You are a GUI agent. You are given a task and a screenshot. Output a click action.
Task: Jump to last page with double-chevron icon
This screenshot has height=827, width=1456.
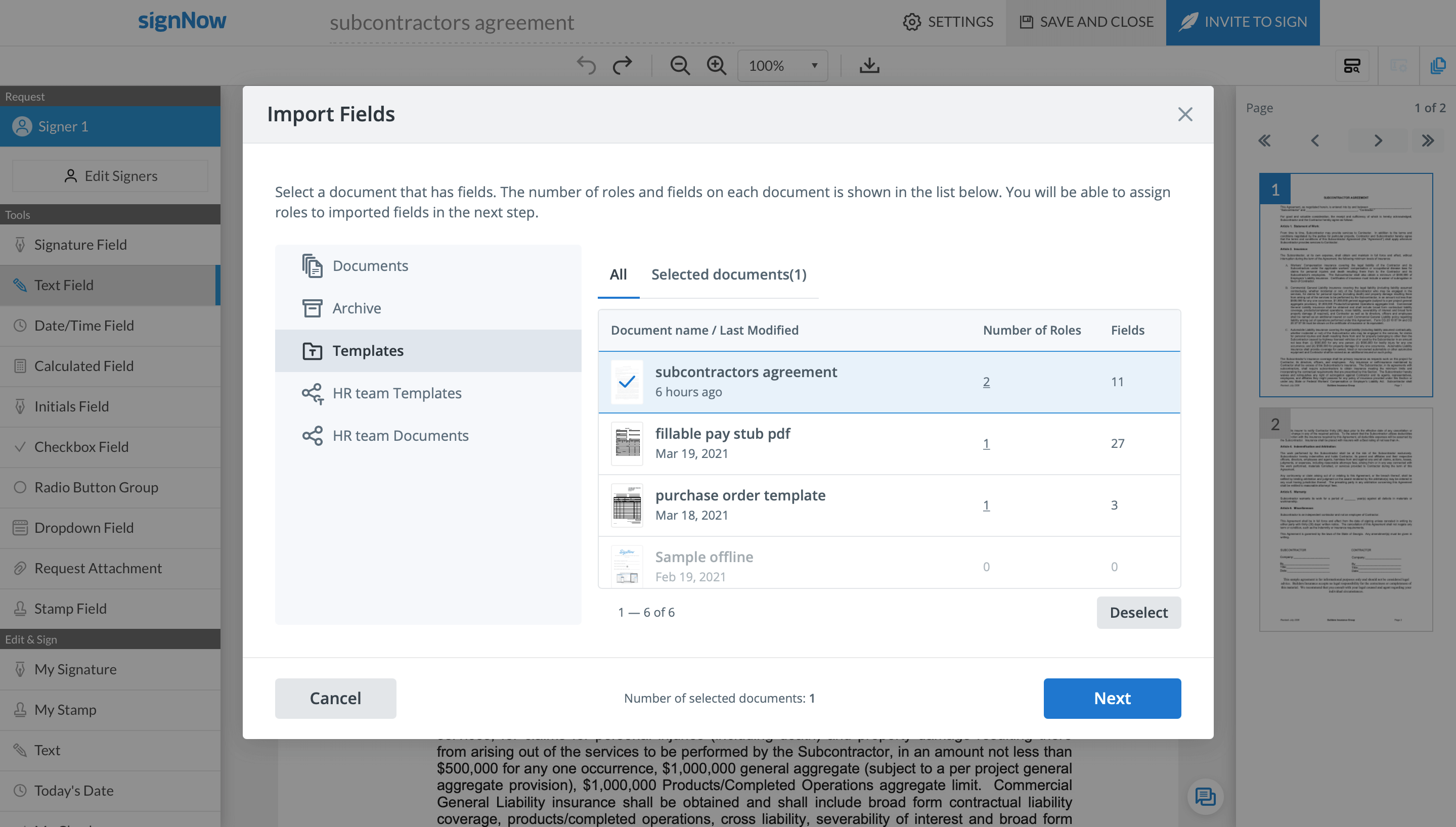click(1428, 141)
